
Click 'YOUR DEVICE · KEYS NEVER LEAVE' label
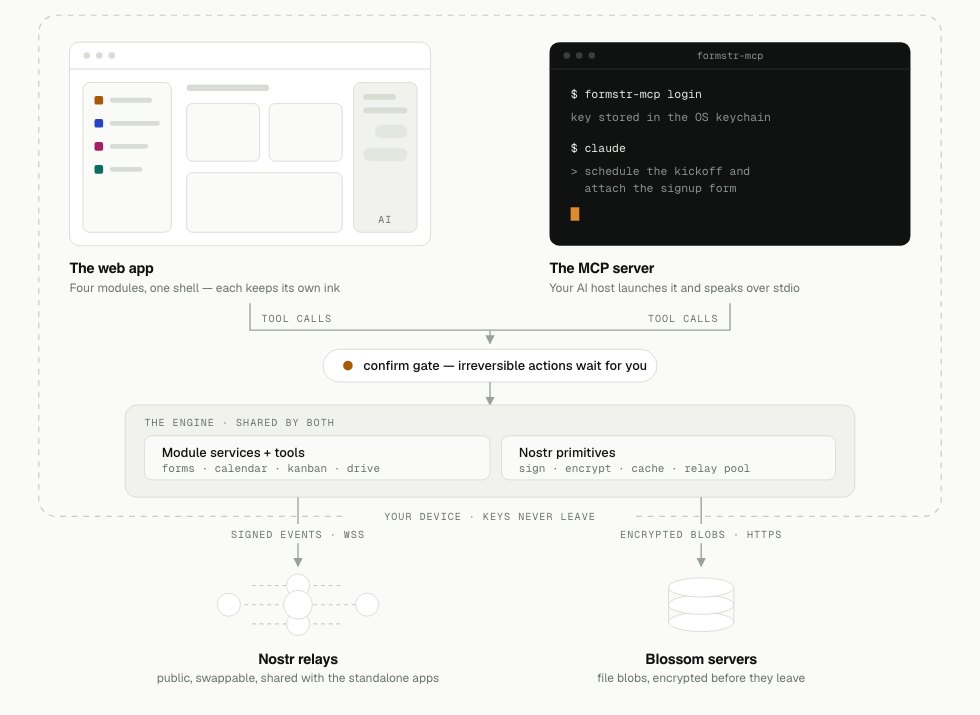click(489, 517)
